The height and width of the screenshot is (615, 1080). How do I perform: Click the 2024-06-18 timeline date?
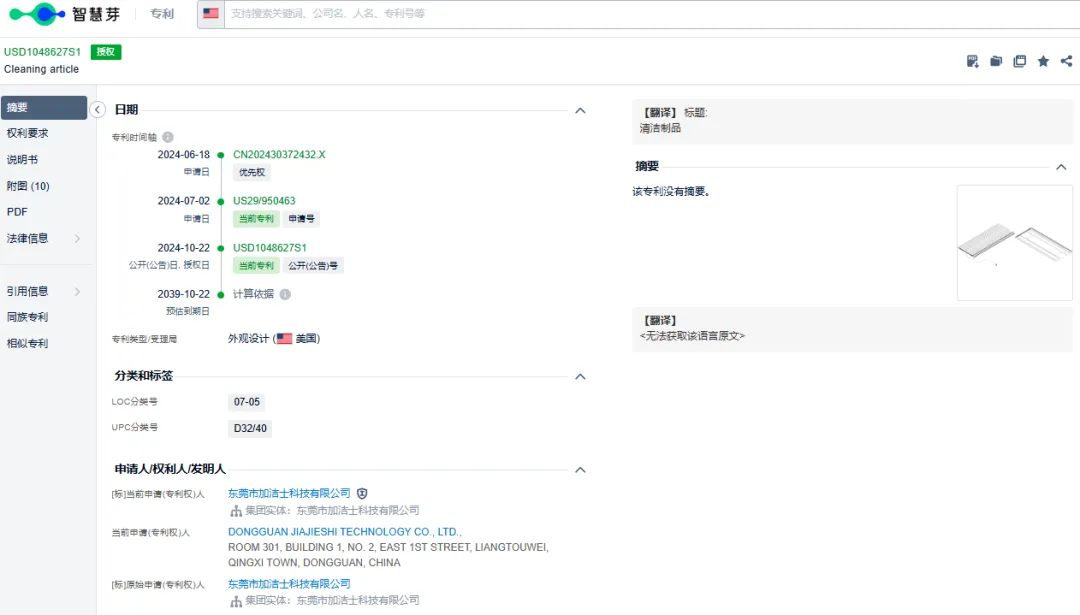[183, 154]
